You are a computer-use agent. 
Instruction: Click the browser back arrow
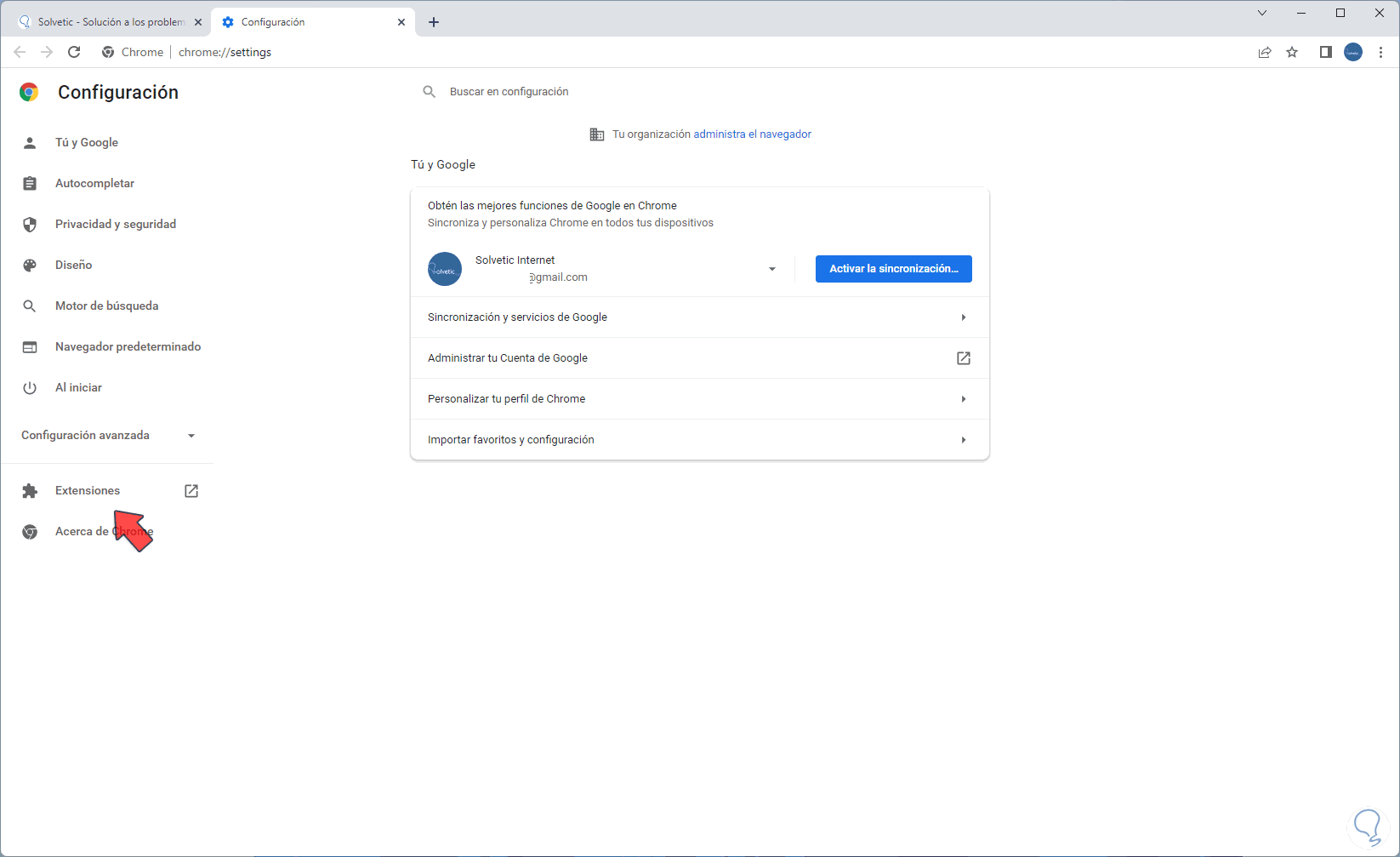click(20, 52)
